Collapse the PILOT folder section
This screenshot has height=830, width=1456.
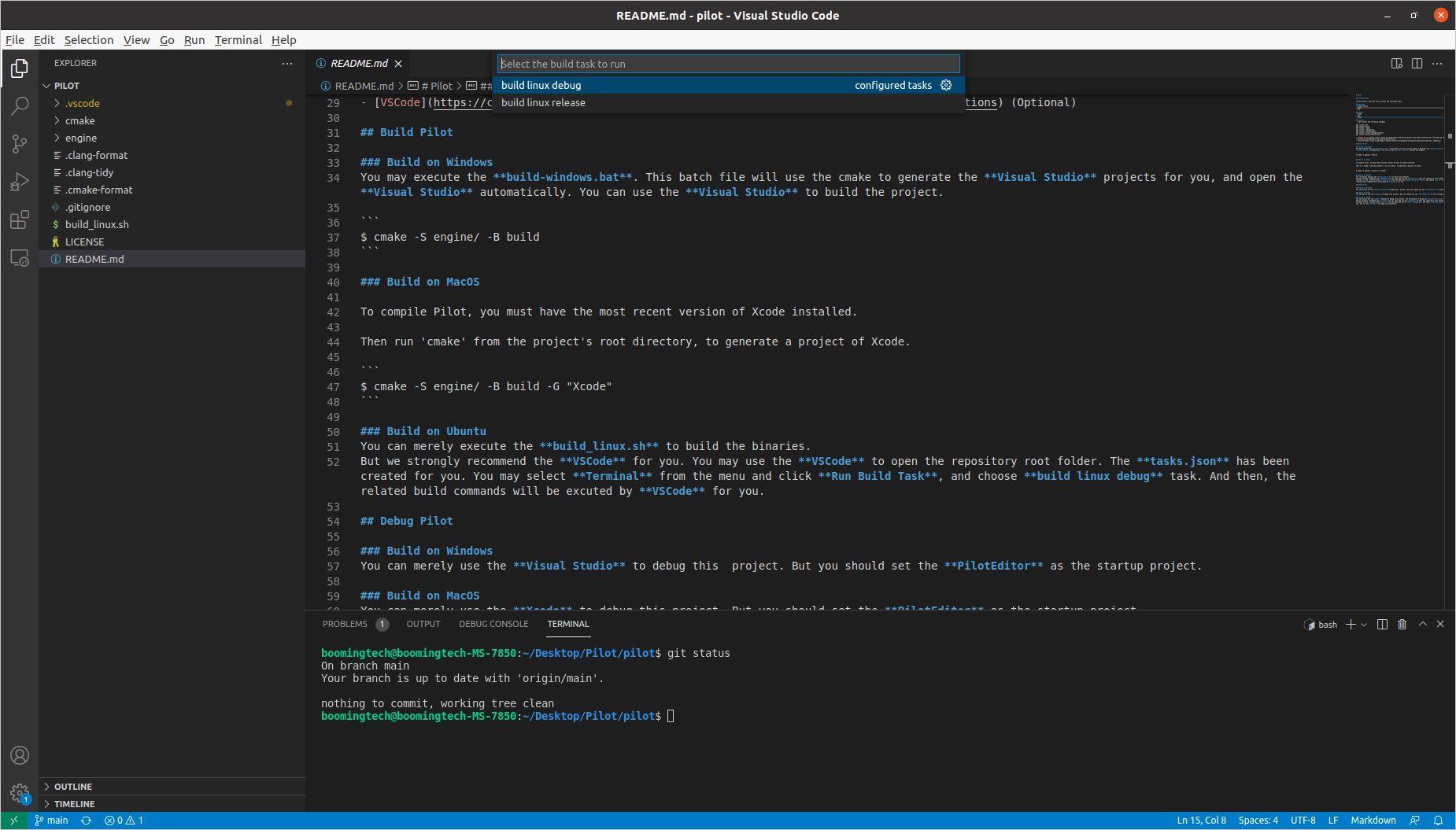click(172, 86)
